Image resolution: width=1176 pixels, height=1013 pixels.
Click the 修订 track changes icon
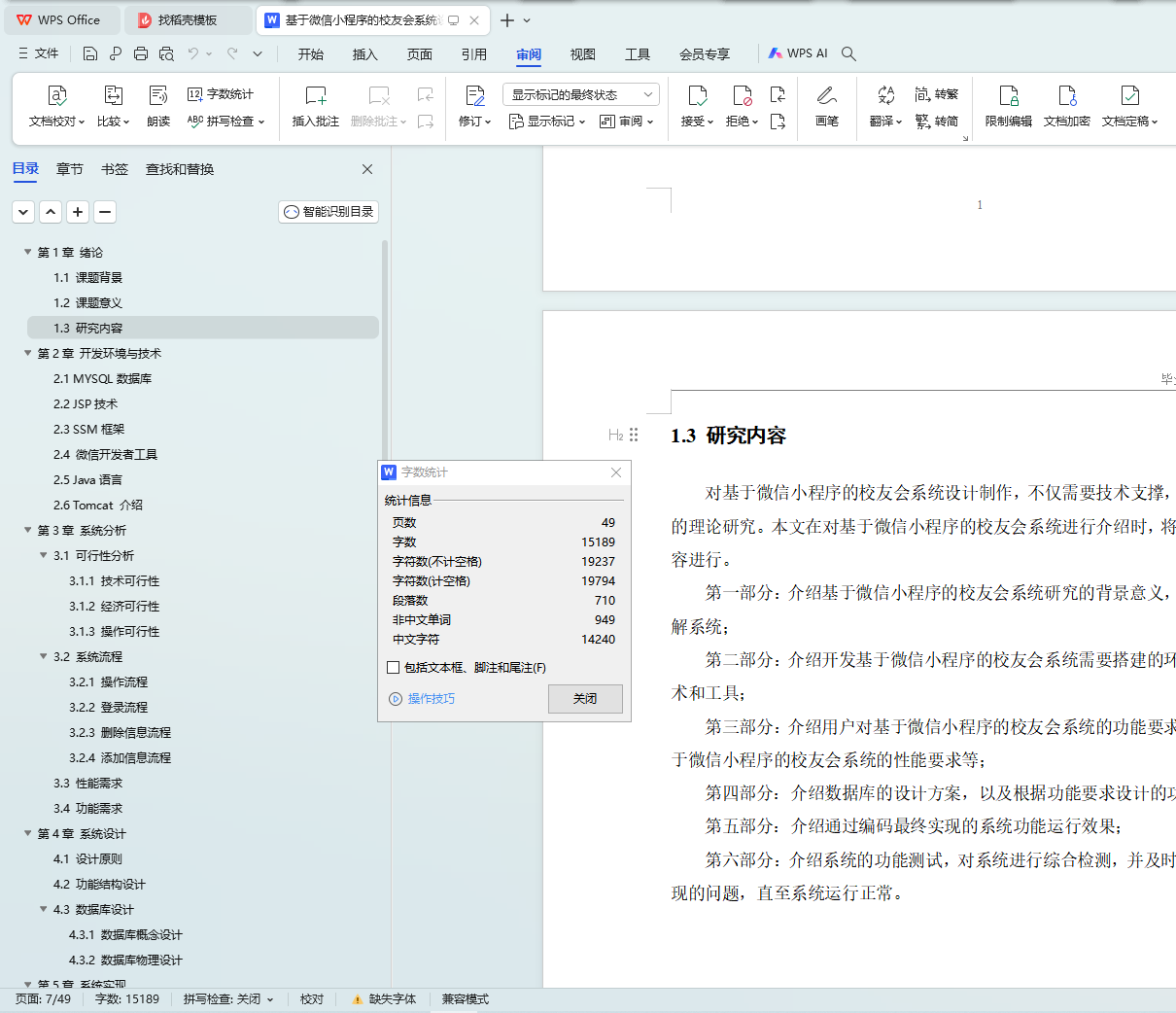(474, 95)
